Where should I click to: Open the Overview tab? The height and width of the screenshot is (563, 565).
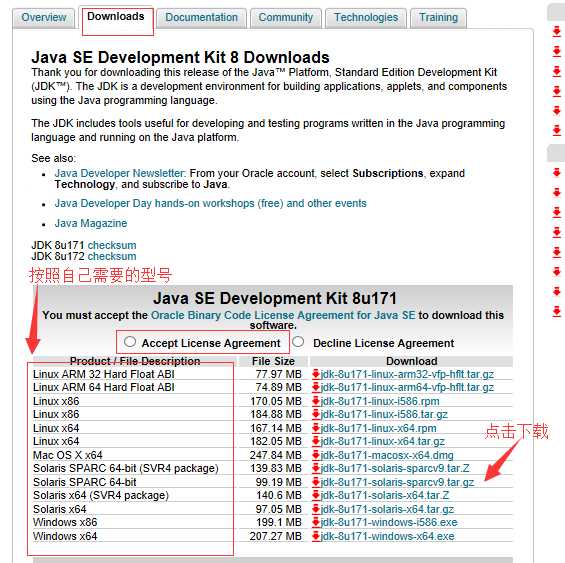(44, 17)
